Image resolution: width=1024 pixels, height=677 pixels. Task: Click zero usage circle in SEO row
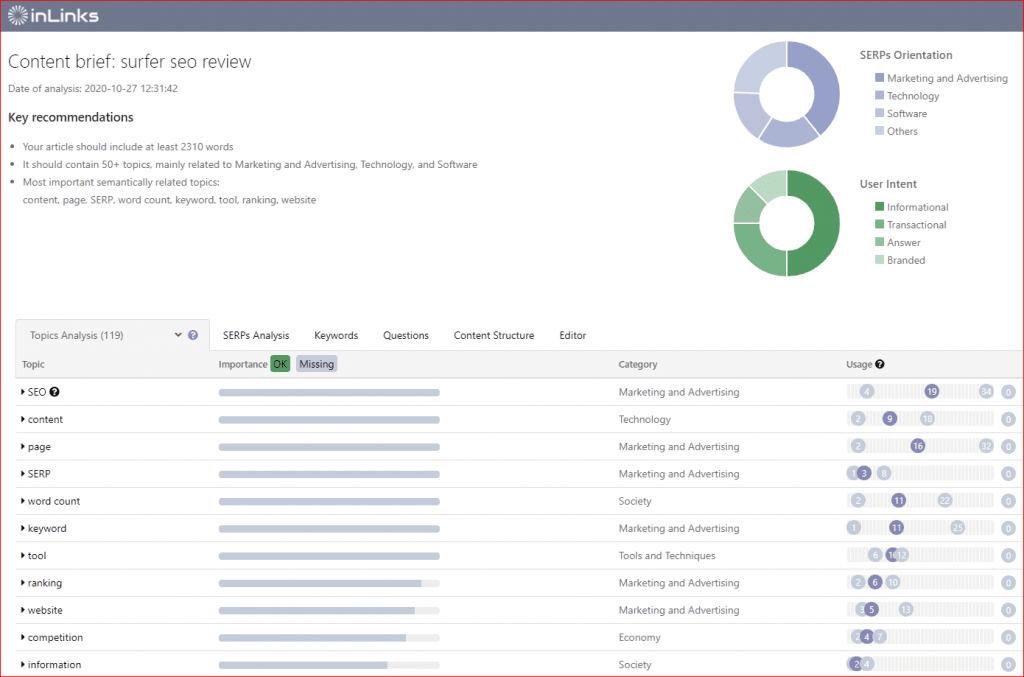coord(1008,392)
